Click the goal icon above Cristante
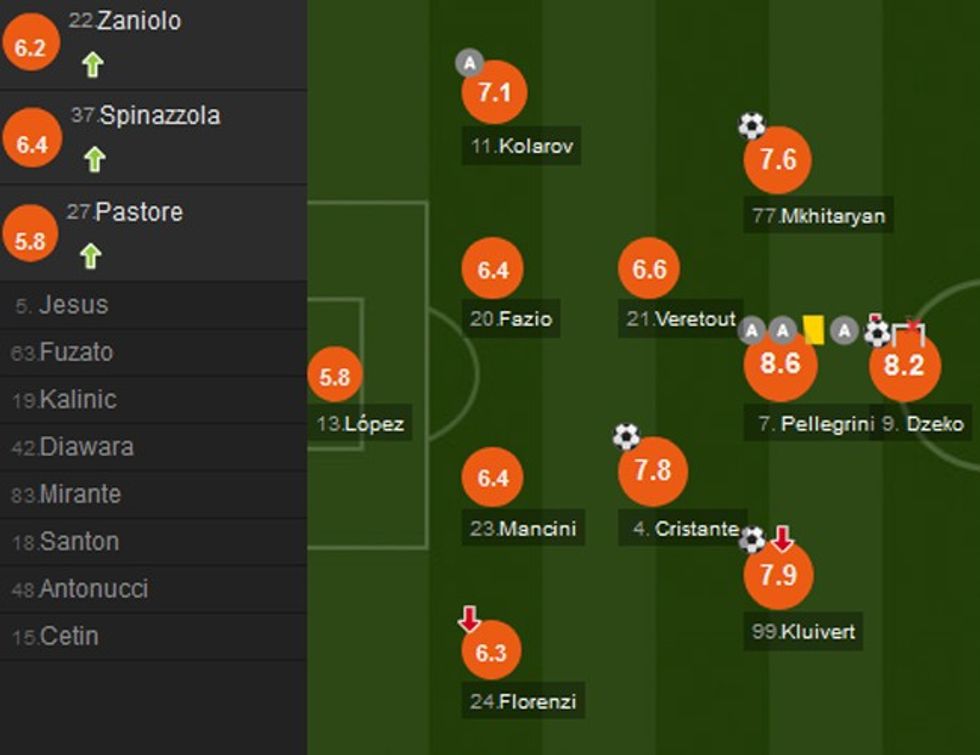 pyautogui.click(x=624, y=436)
